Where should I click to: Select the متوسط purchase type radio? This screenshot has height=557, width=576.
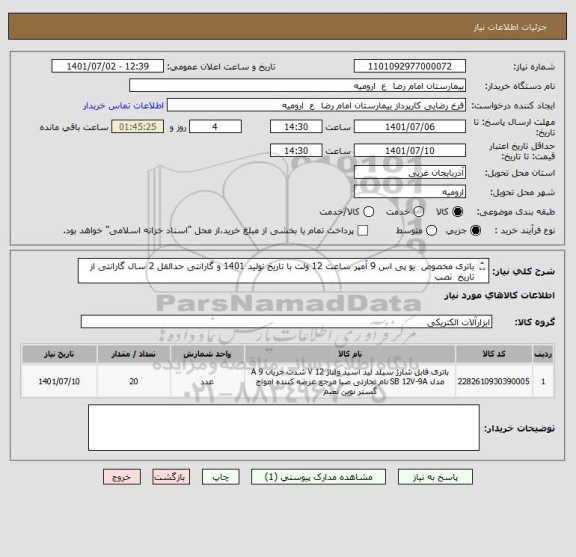(431, 230)
